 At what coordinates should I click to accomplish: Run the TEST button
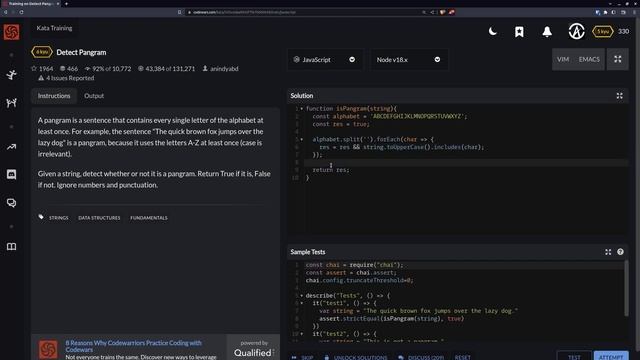(x=574, y=356)
